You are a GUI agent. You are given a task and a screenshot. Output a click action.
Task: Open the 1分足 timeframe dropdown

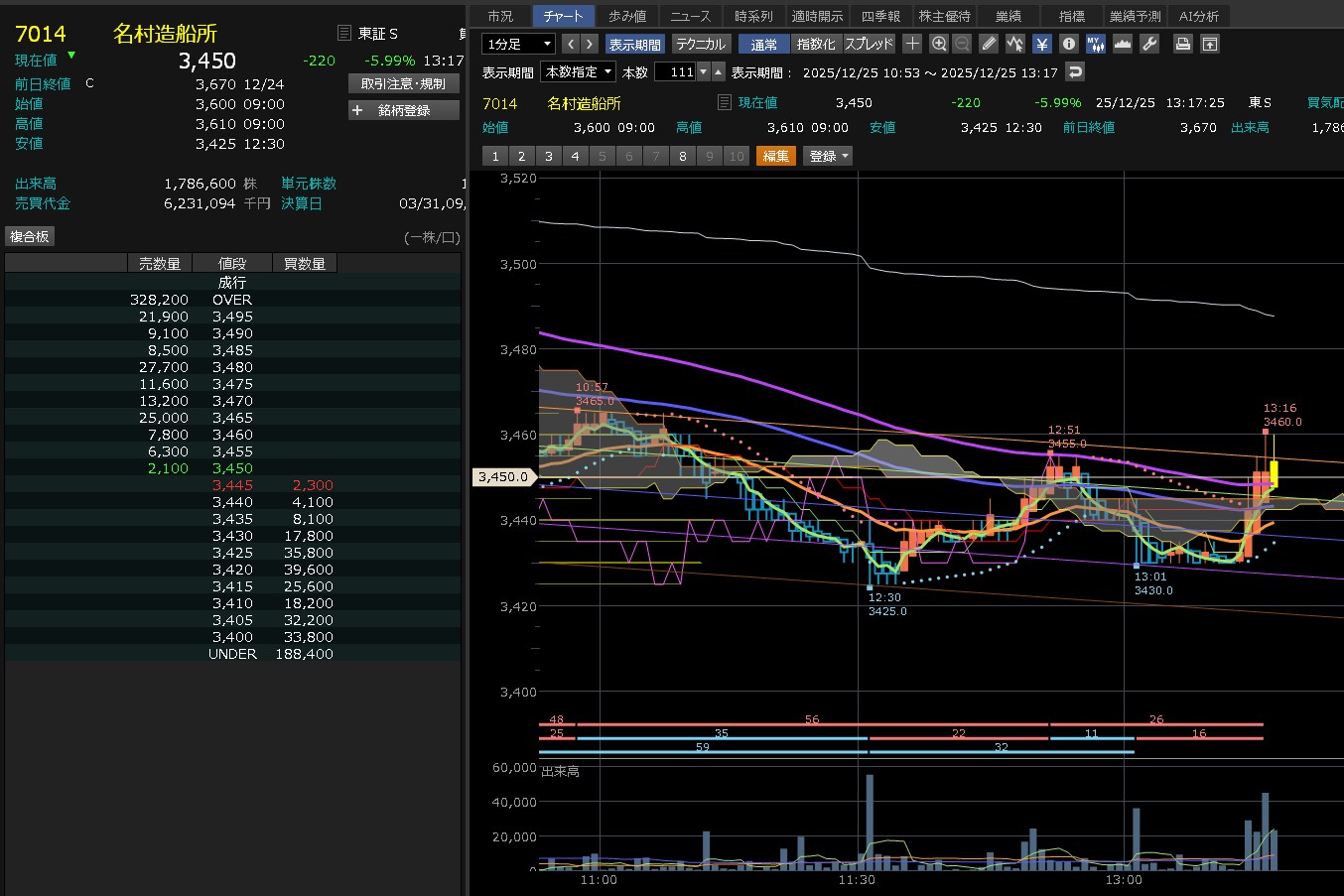pyautogui.click(x=518, y=44)
